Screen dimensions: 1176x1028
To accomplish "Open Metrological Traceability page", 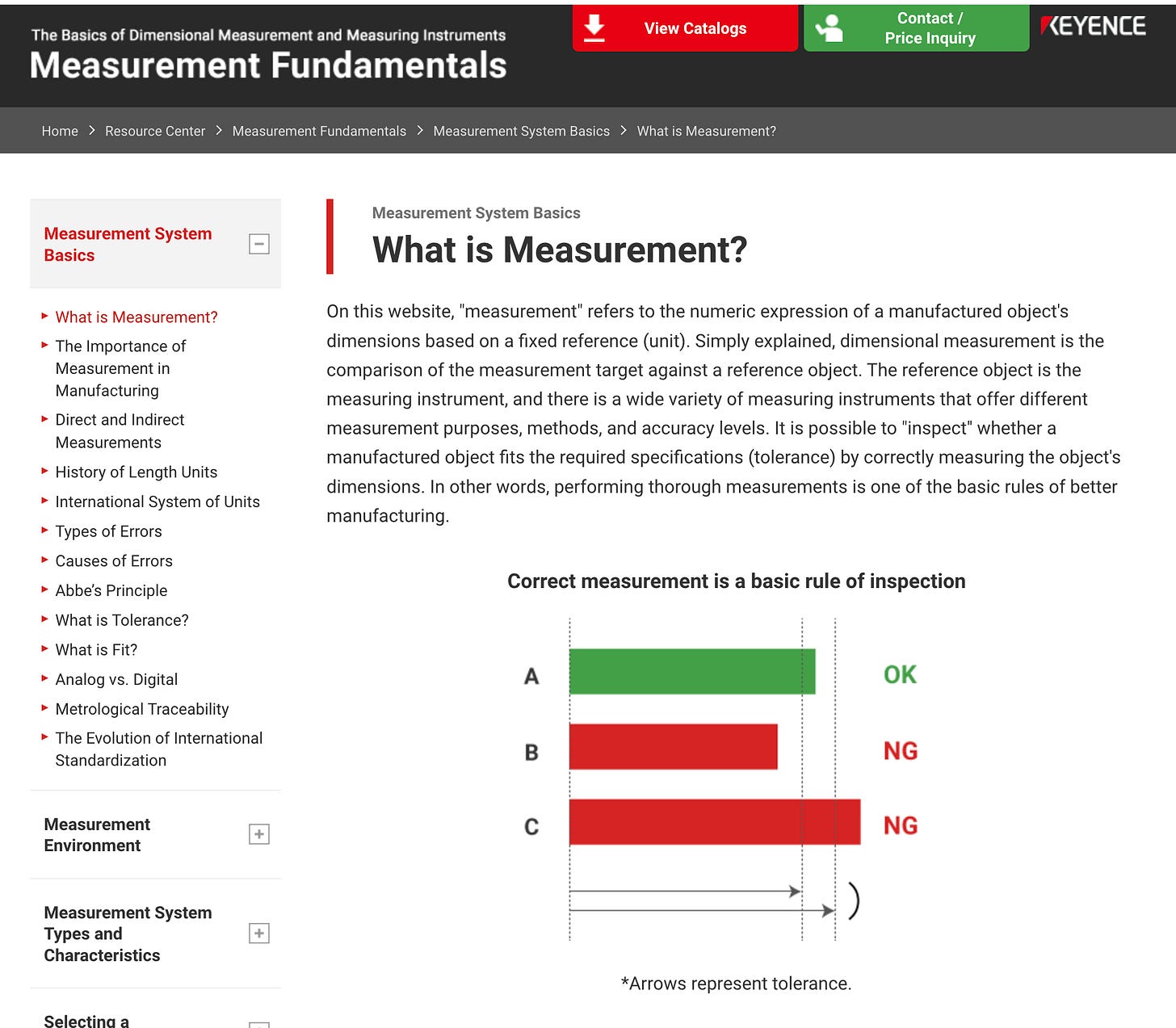I will (142, 709).
